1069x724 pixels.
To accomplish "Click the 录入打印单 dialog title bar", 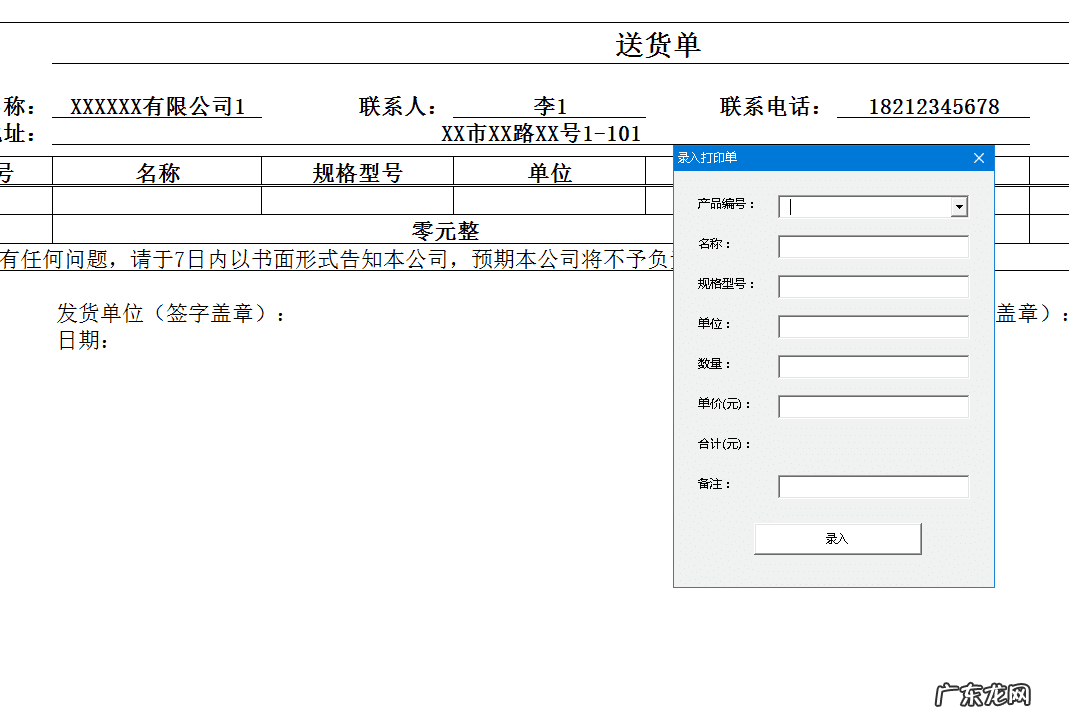I will coord(820,158).
